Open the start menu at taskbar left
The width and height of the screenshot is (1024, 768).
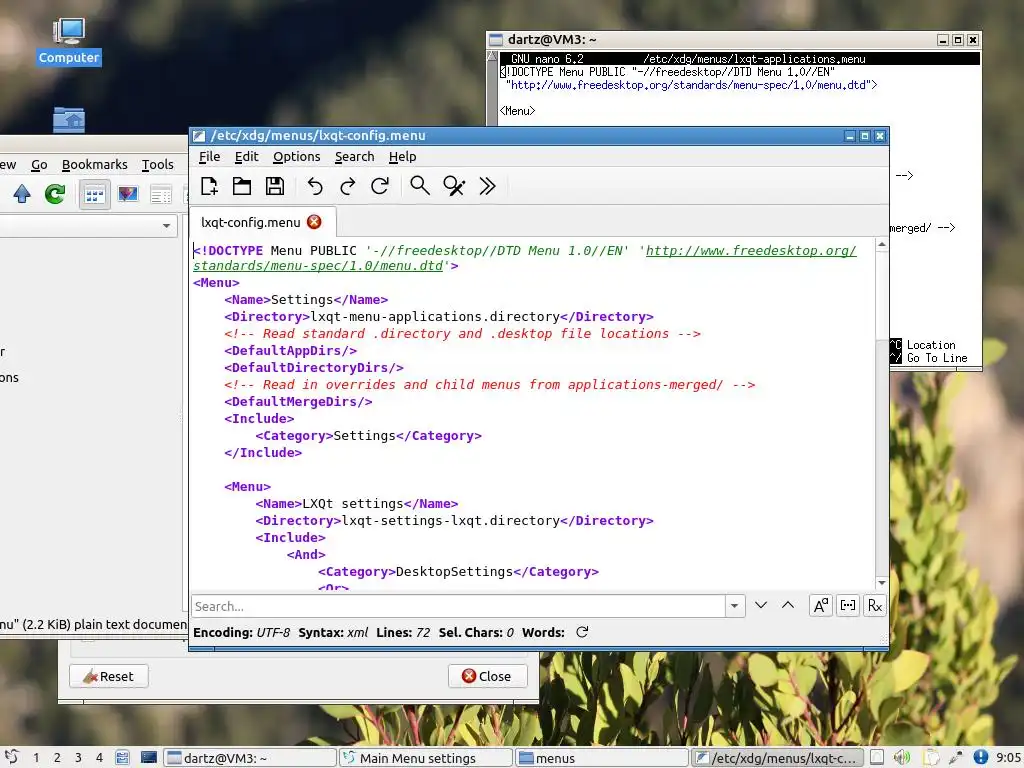click(x=12, y=758)
